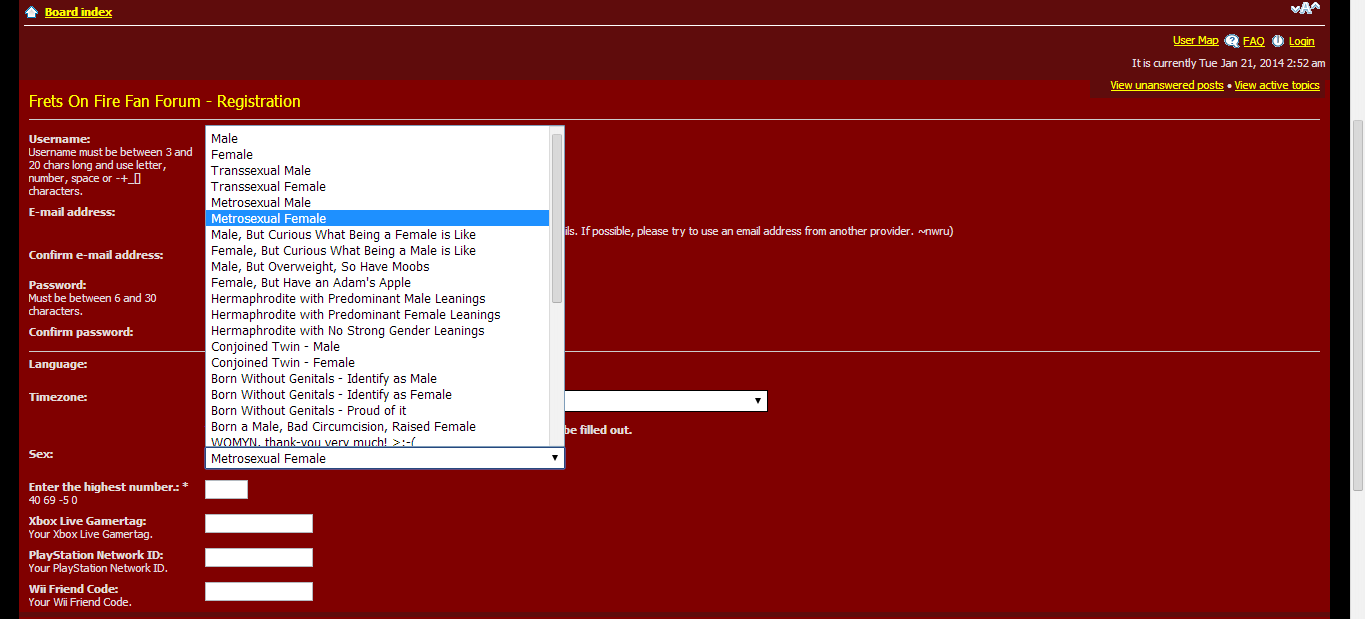This screenshot has height=619, width=1365.
Task: Choose 'Male, But Overweight, So Have Moobs'
Action: [x=378, y=267]
